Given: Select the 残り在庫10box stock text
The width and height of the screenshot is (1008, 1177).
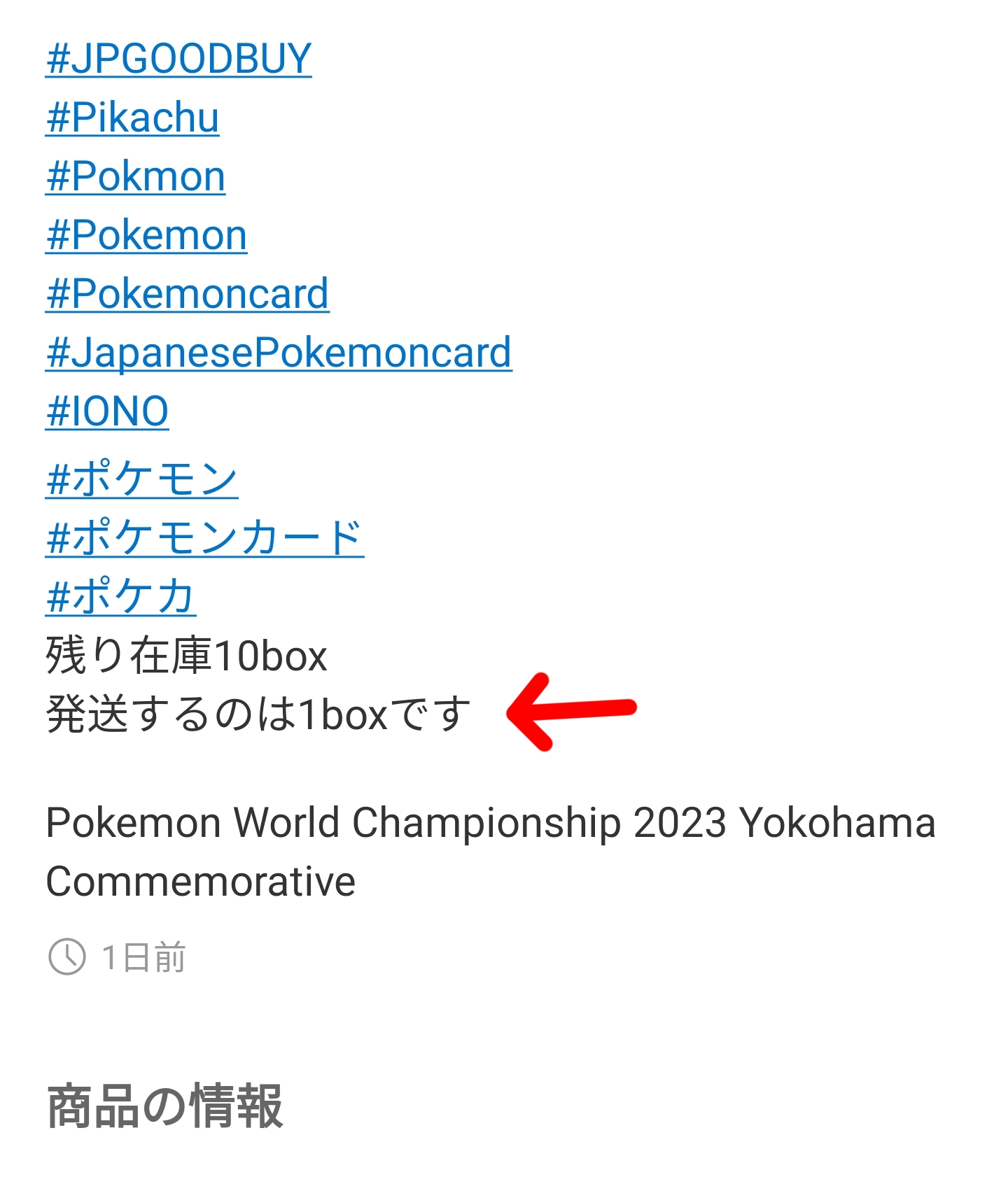Looking at the screenshot, I should coord(186,656).
